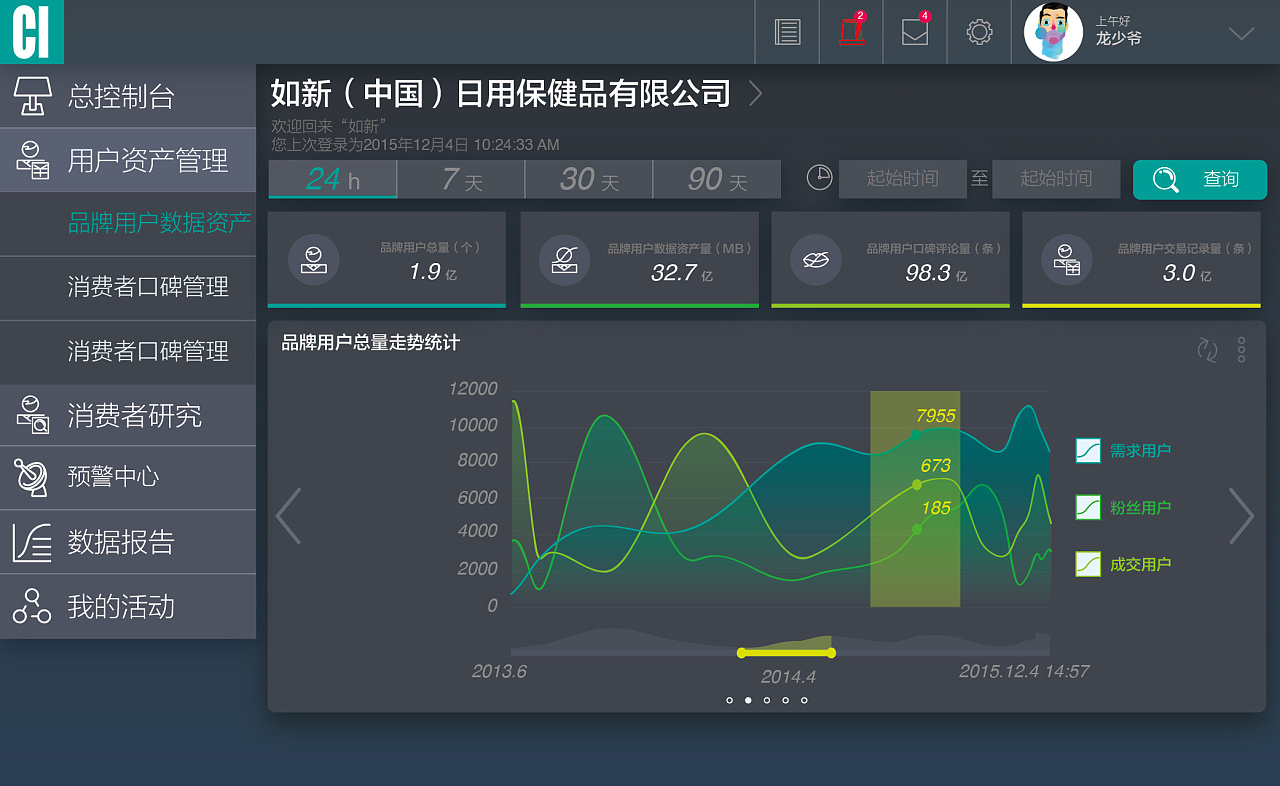Expand the user account dropdown arrow

pyautogui.click(x=1241, y=33)
